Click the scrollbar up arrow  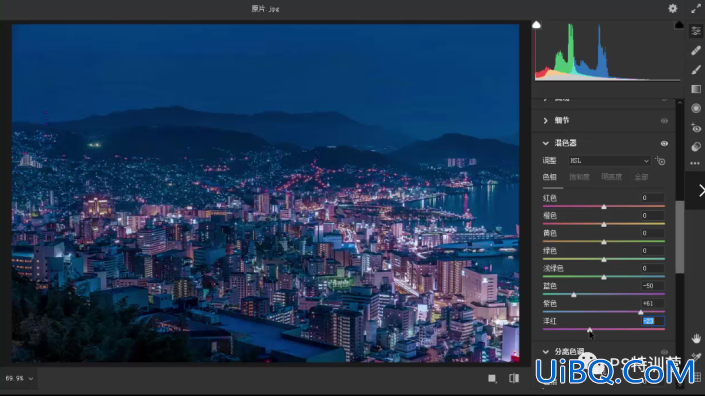[680, 103]
